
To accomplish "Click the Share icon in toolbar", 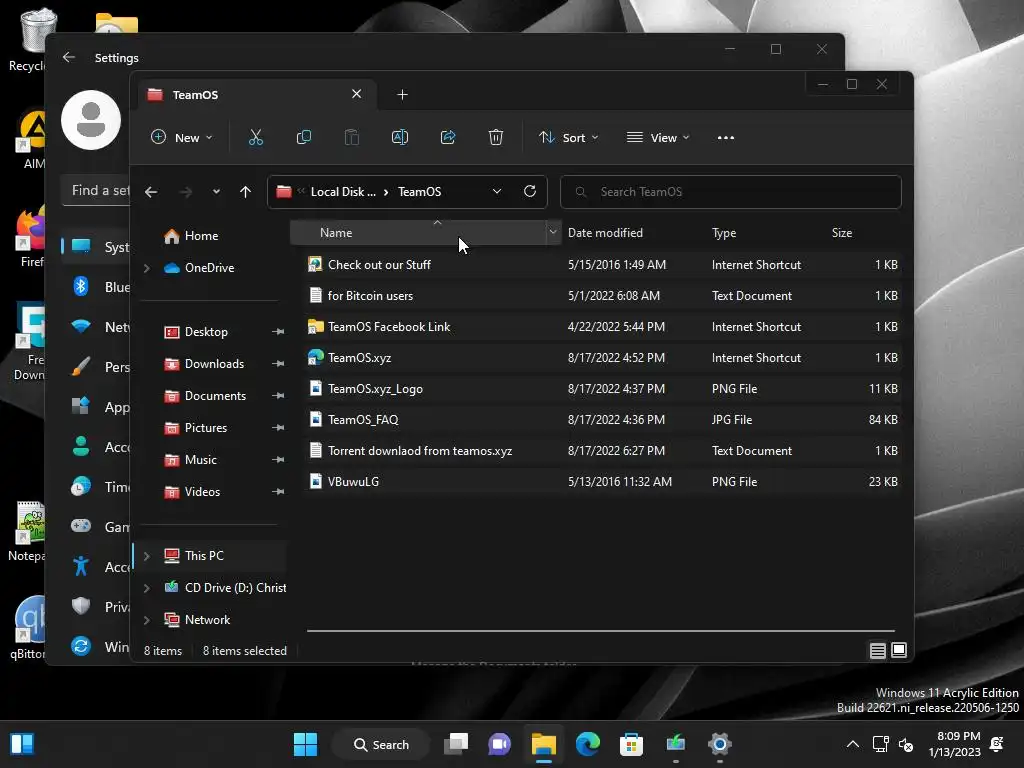I will coord(448,137).
